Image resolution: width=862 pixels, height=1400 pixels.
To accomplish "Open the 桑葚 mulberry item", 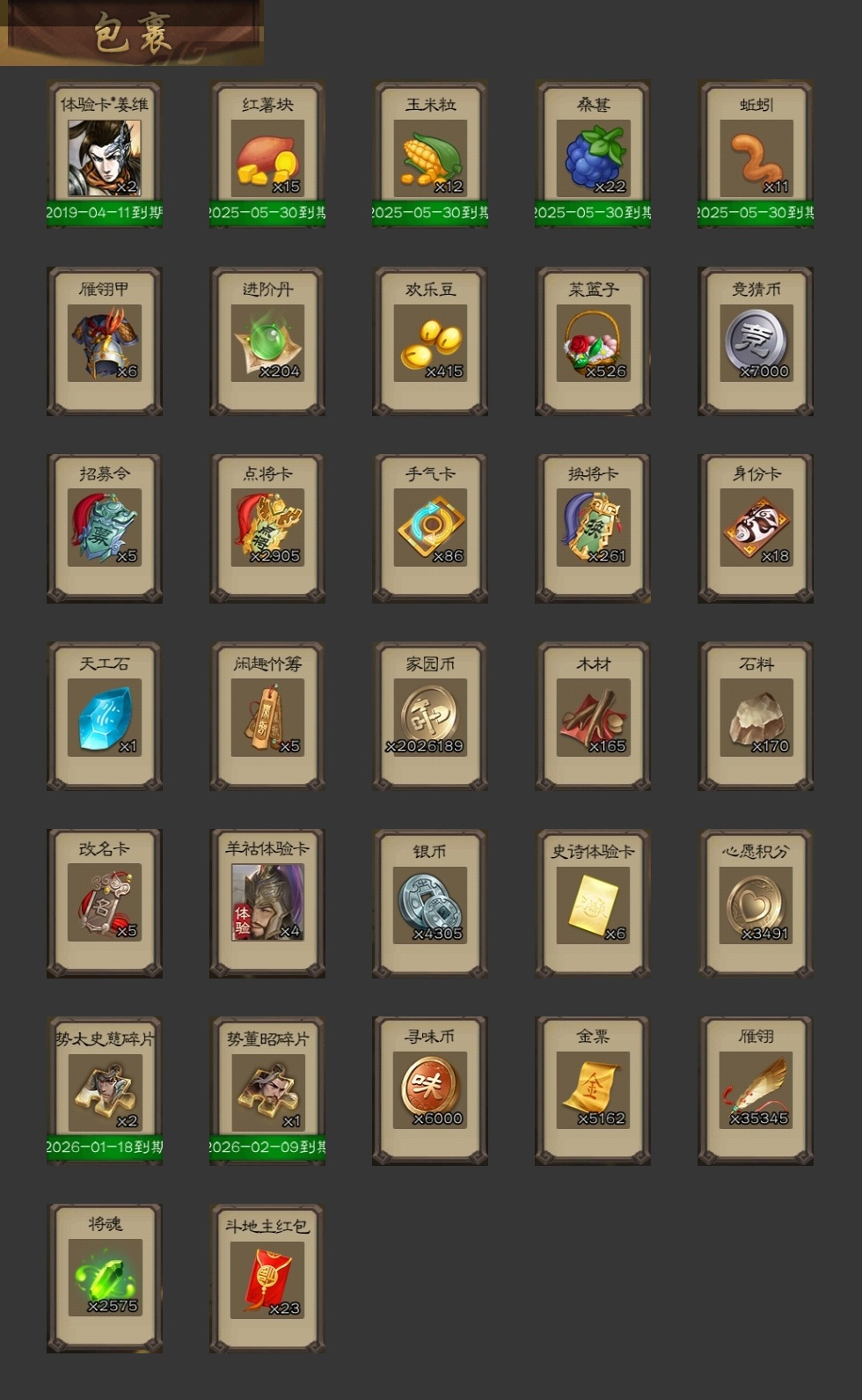I will (593, 155).
